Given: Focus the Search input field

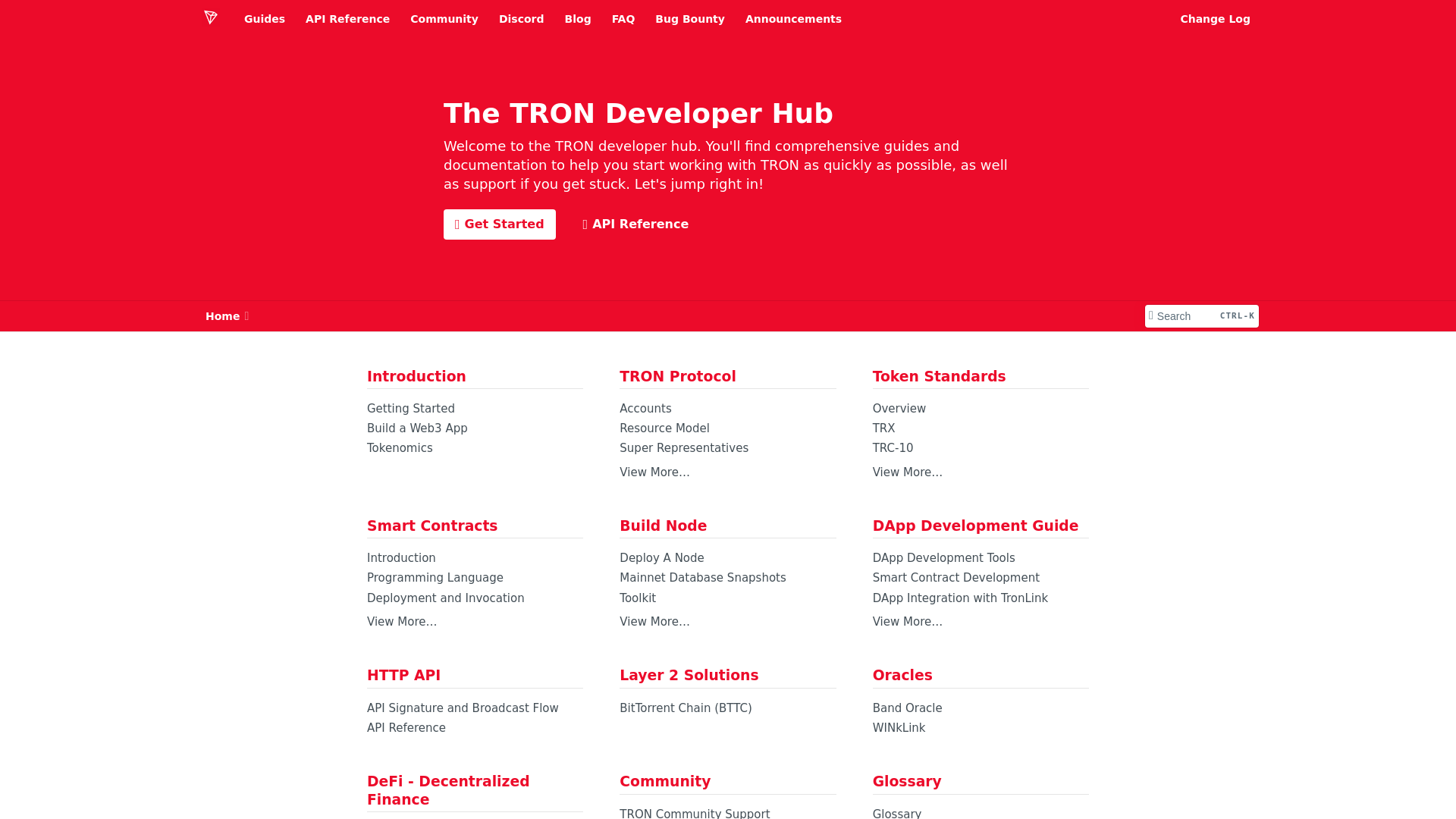Looking at the screenshot, I should tap(1202, 316).
